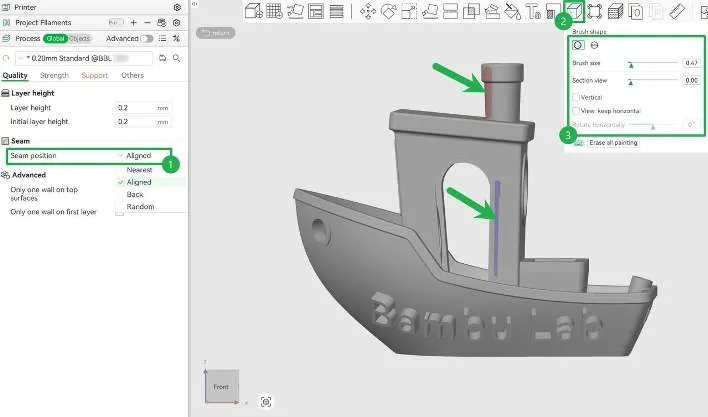Click the filament sync icon
The height and width of the screenshot is (417, 708).
[x=161, y=23]
